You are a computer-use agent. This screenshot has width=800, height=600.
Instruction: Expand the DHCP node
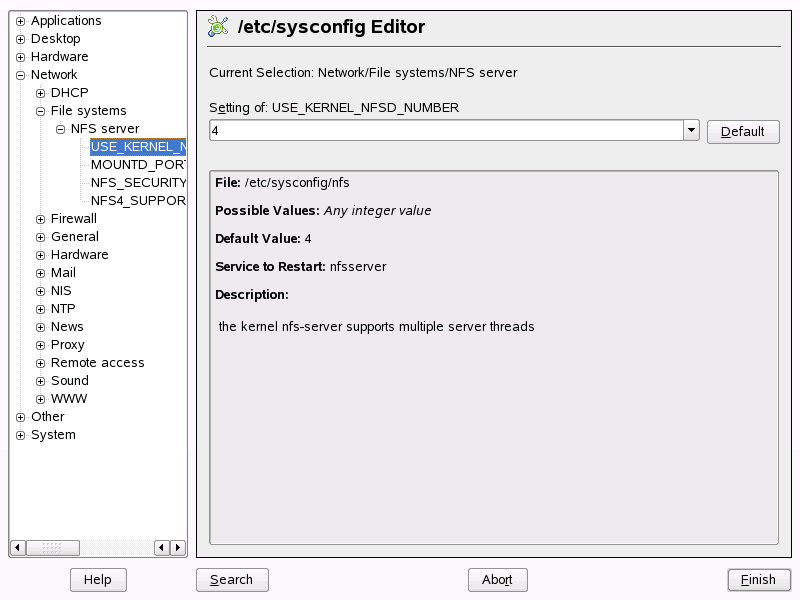[x=40, y=93]
